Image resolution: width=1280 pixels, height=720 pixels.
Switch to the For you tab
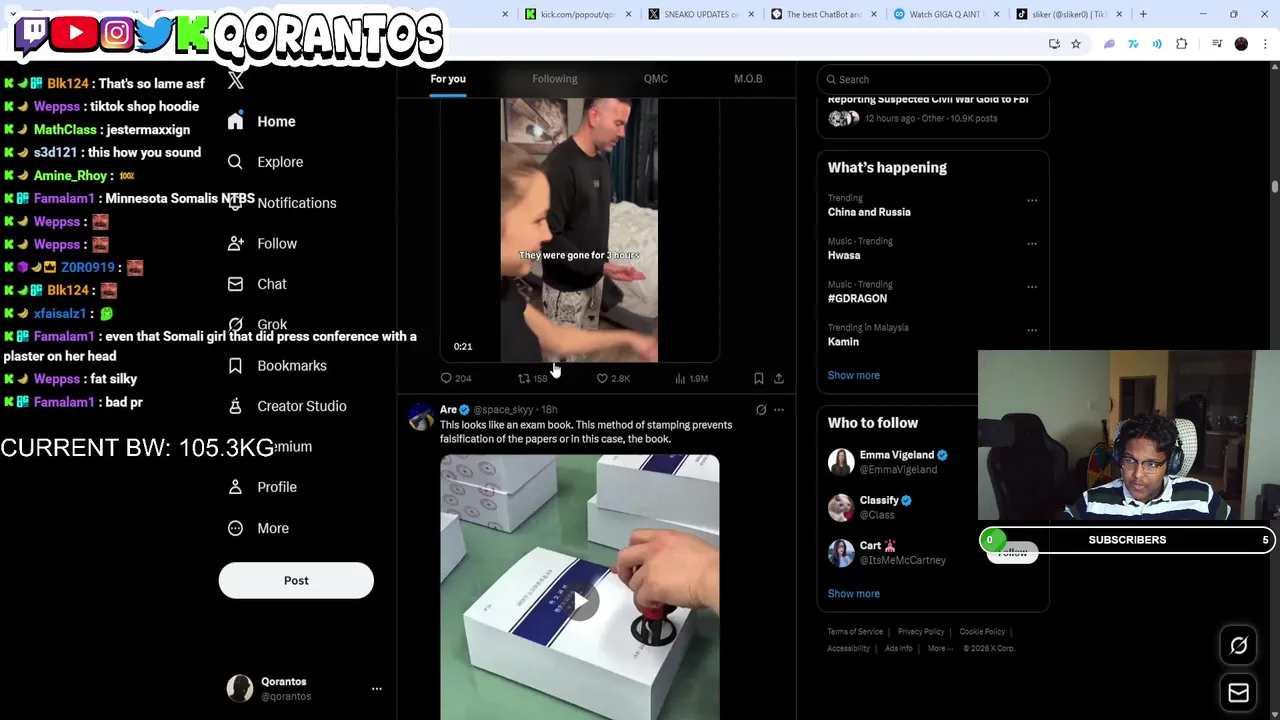(x=448, y=79)
